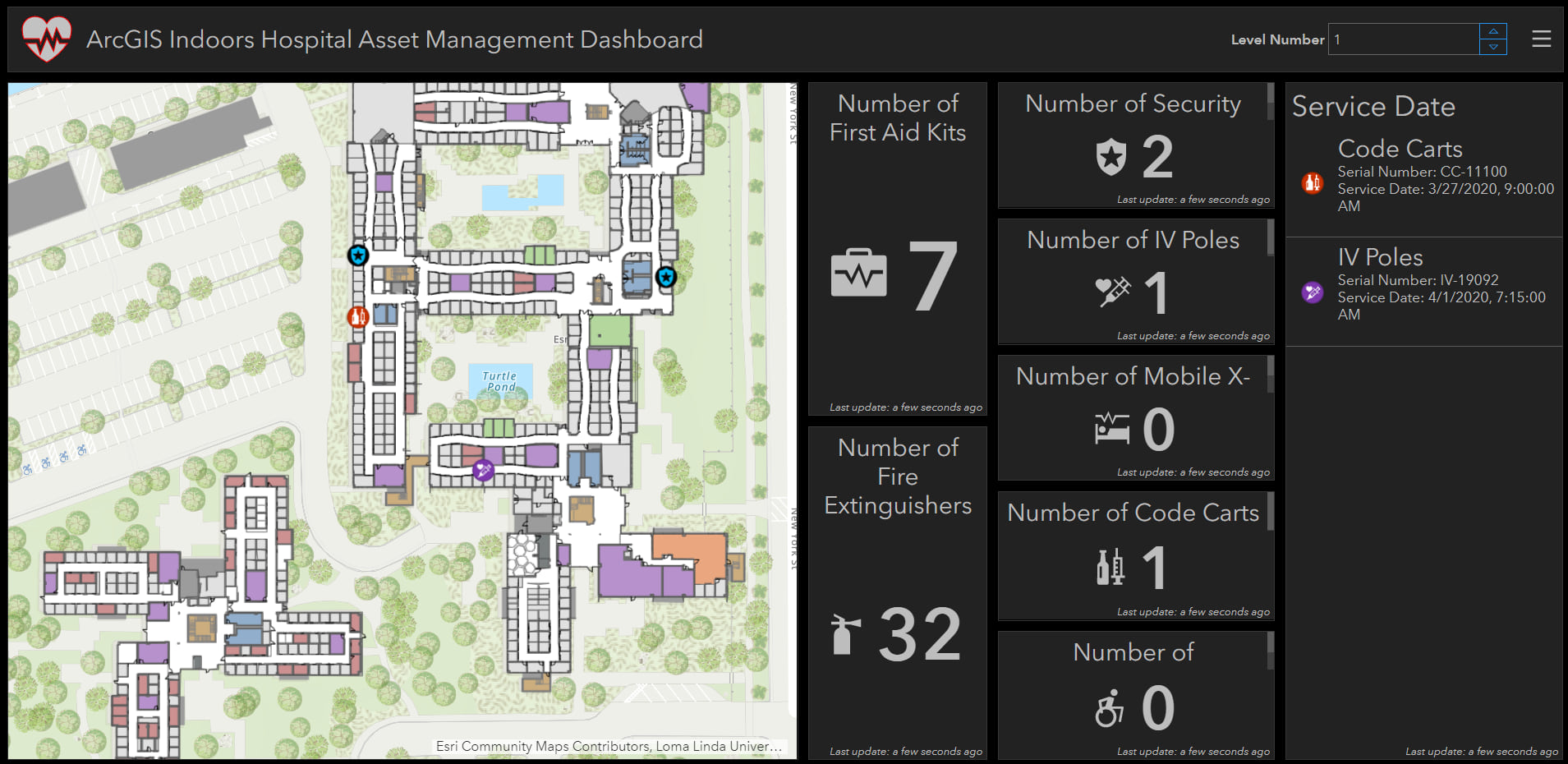The image size is (1568, 764).
Task: Click the Fire Extinguishers count 32
Action: (920, 634)
